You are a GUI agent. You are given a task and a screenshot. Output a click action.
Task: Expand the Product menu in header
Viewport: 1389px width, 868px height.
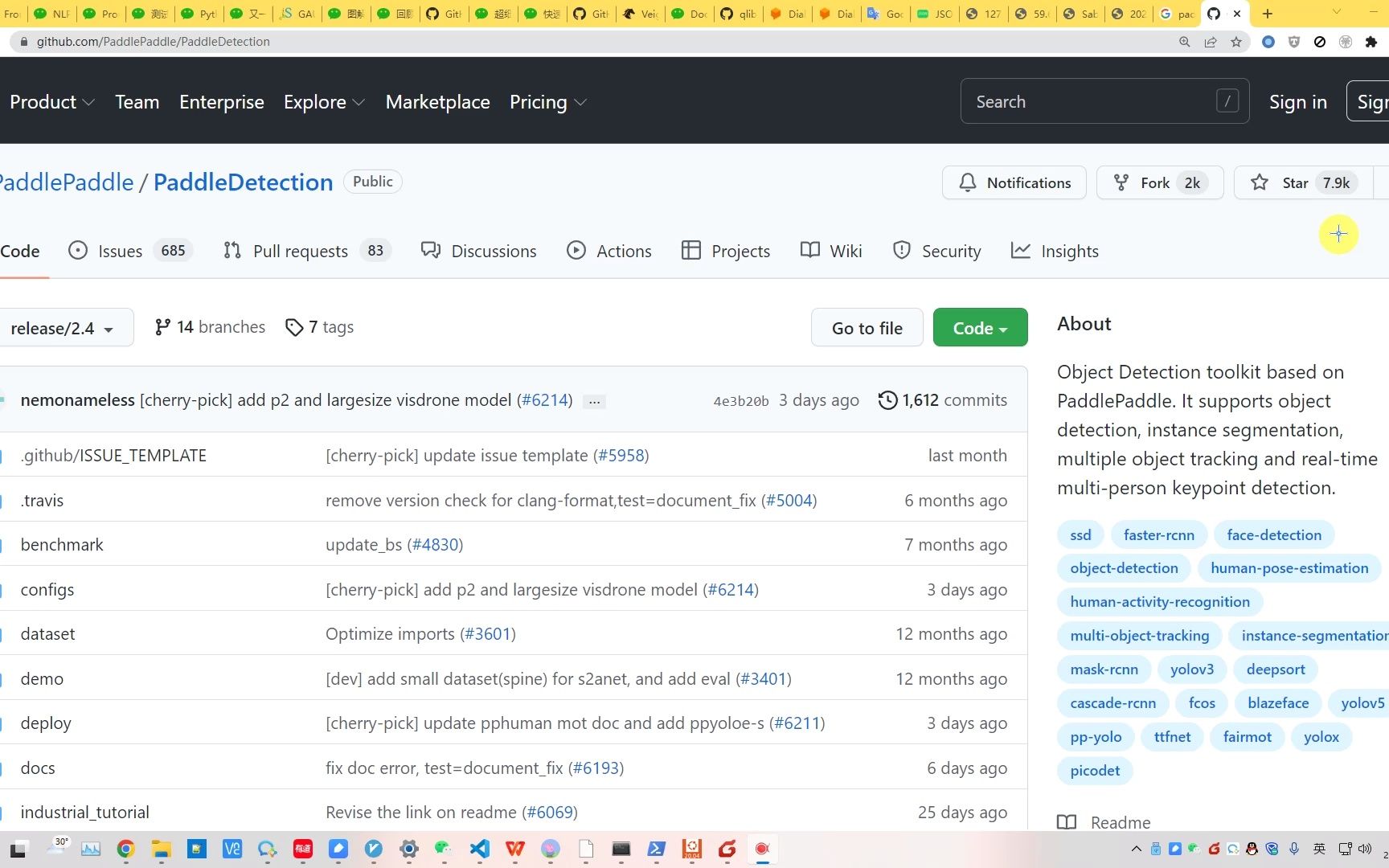52,102
